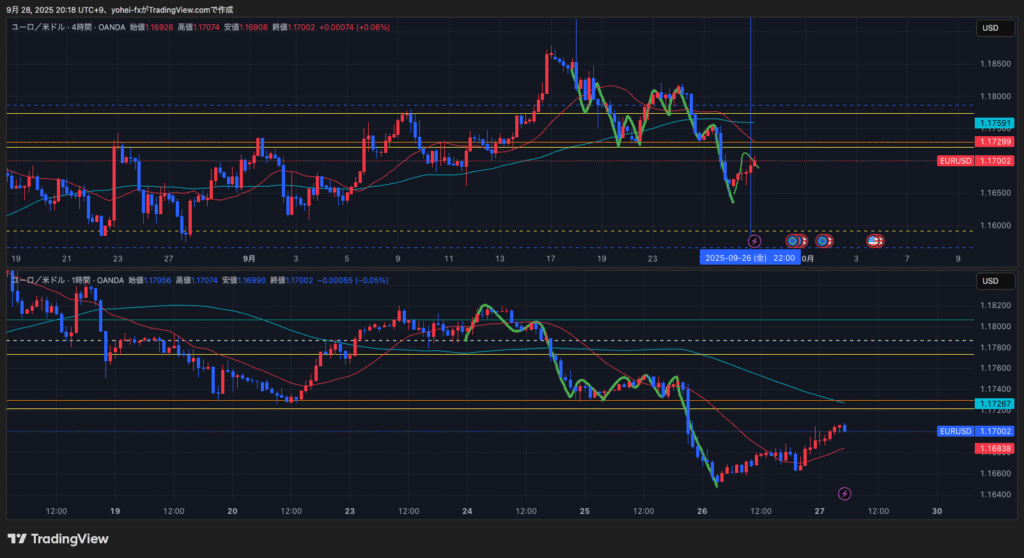Open USD currency dropdown on upper chart
The image size is (1024, 558).
pos(991,28)
